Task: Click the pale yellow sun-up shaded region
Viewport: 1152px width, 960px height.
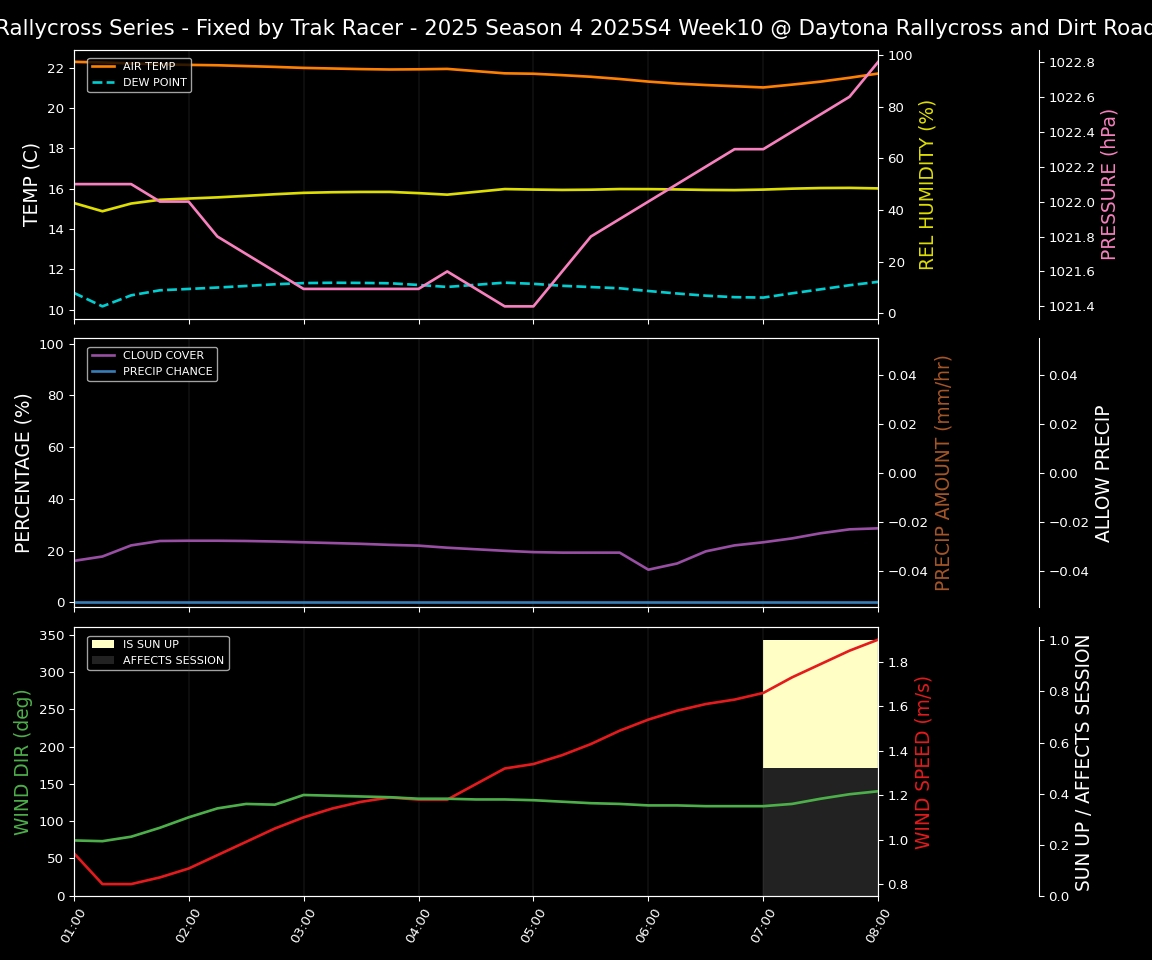Action: pos(820,703)
